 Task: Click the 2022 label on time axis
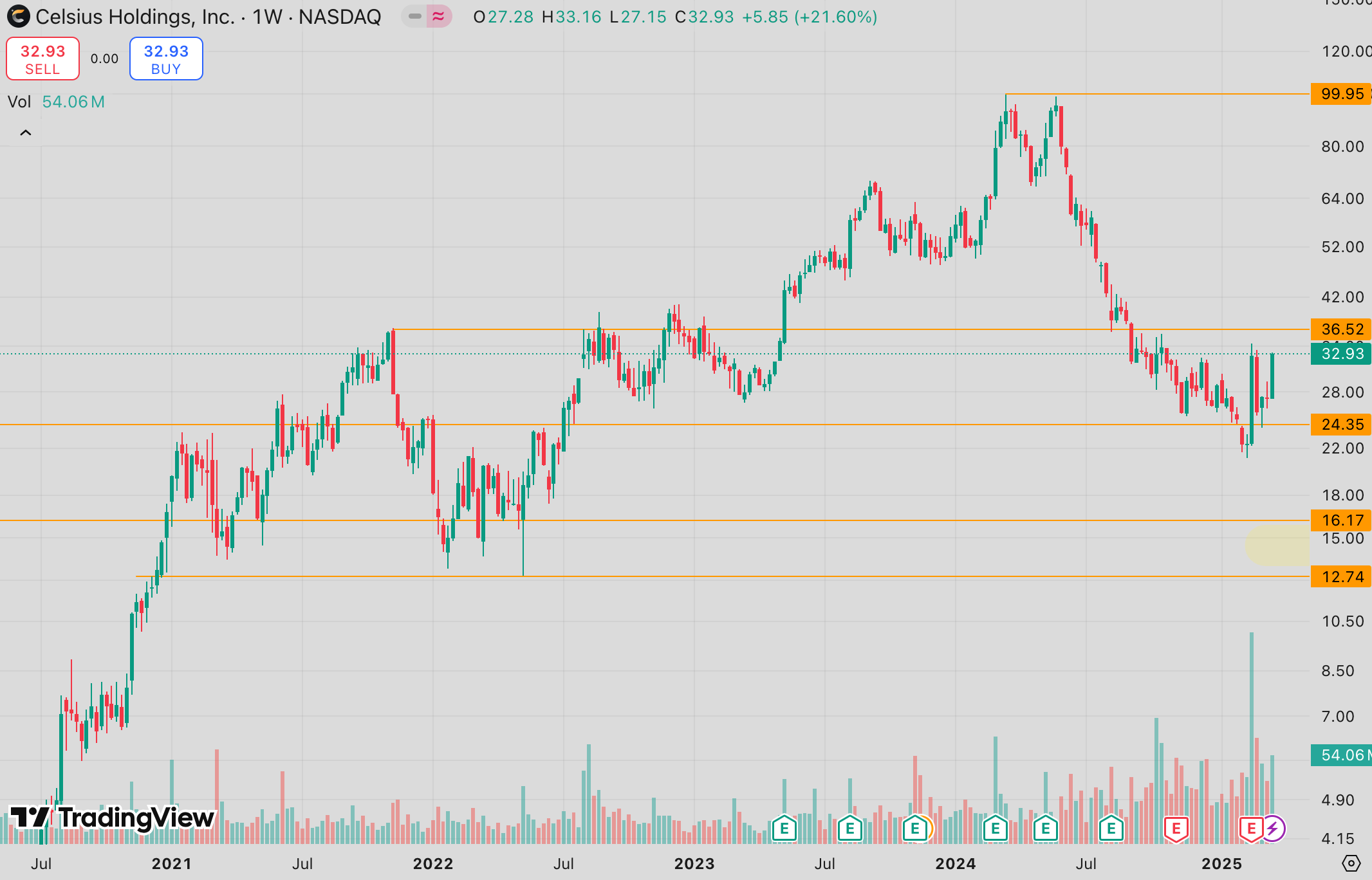433,864
